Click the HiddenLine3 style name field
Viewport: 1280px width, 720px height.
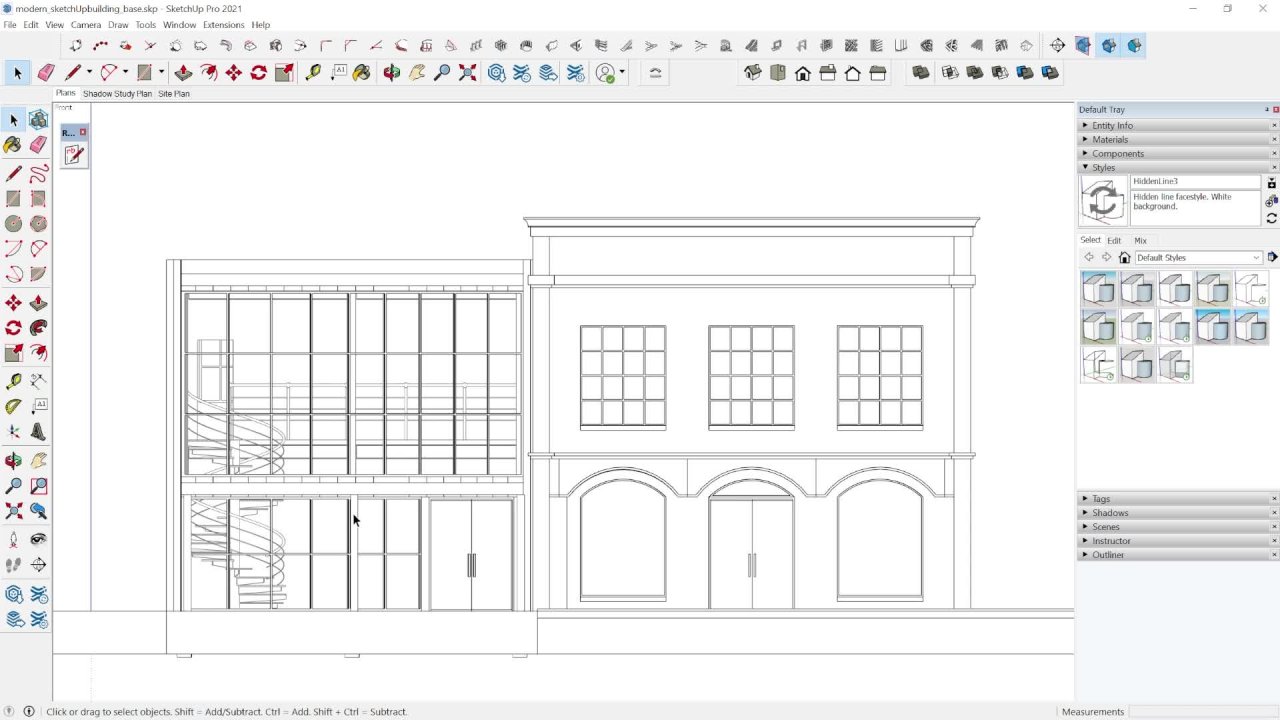pyautogui.click(x=1195, y=182)
